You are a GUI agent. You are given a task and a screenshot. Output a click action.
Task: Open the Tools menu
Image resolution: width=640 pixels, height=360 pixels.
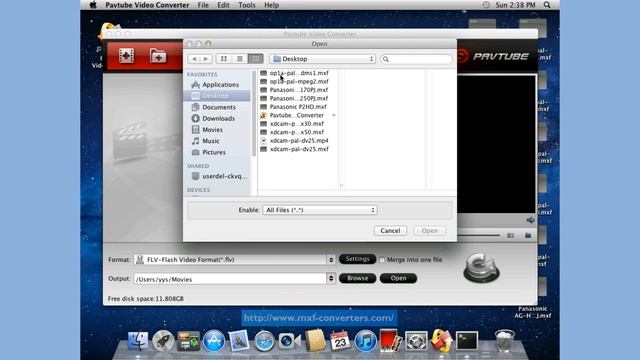[247, 5]
